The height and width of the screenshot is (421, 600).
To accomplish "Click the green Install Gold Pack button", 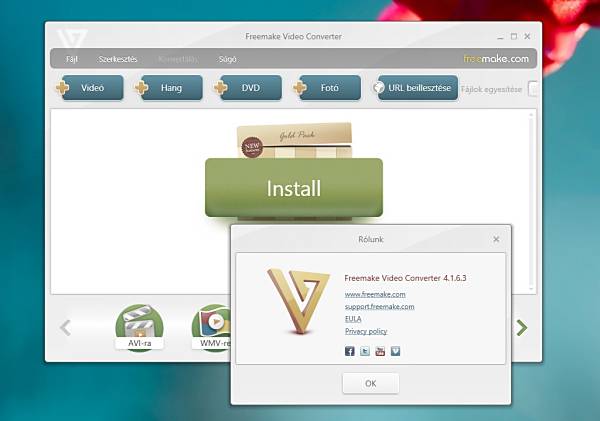I will click(x=294, y=188).
